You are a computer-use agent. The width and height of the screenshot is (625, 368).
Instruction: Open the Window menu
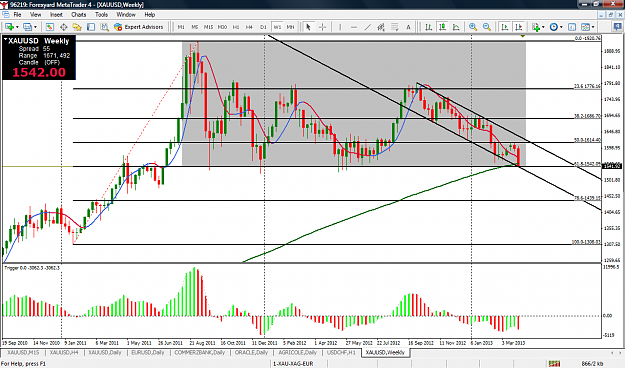(x=126, y=14)
